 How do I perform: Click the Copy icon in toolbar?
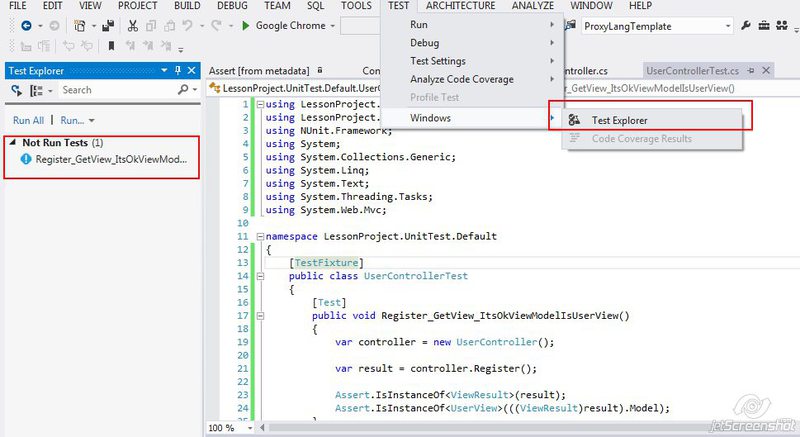[151, 25]
